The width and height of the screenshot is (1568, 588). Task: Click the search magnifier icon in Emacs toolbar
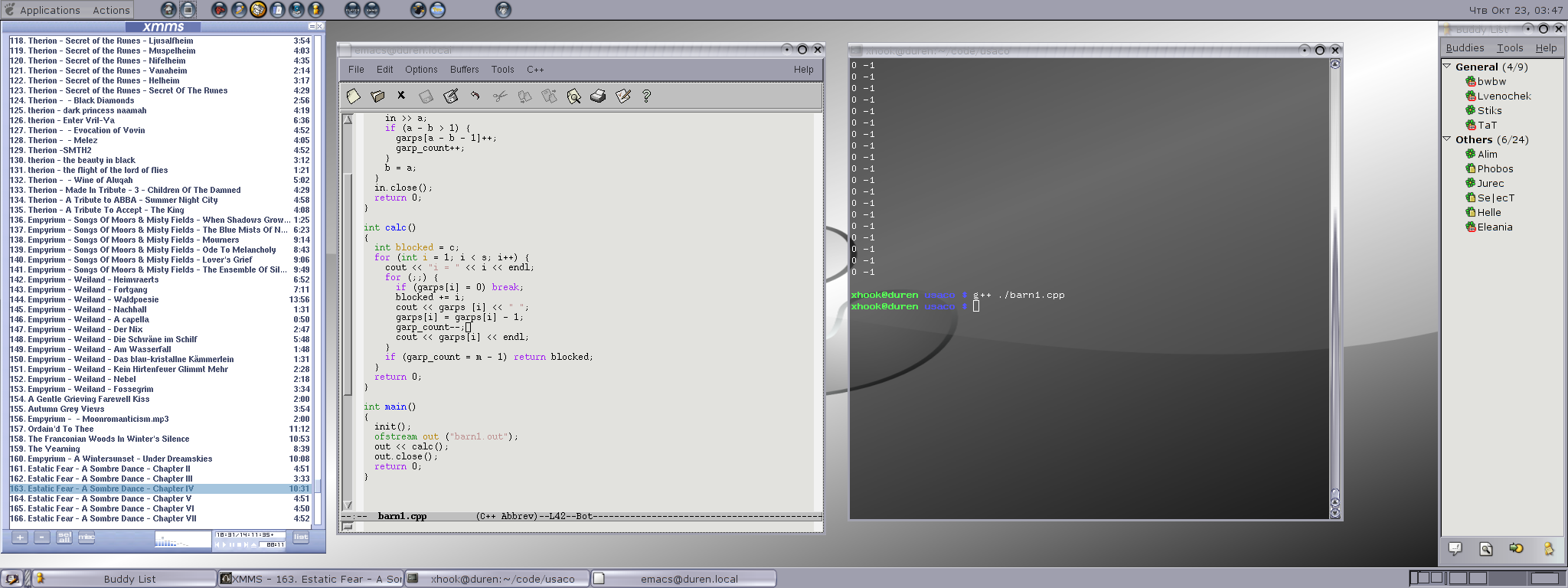[x=573, y=96]
